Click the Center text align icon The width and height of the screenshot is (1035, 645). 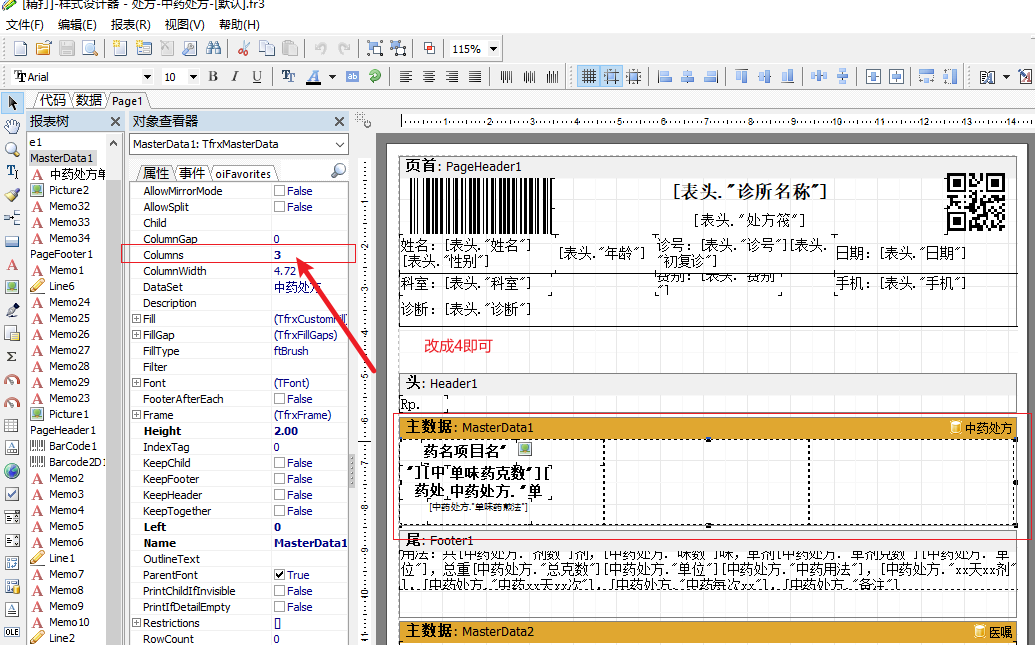pos(429,77)
